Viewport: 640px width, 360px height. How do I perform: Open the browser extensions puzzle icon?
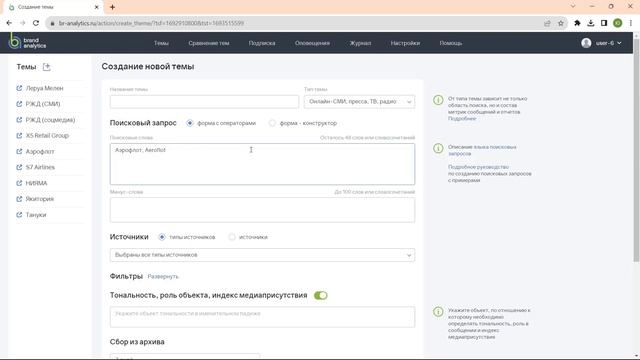[x=577, y=23]
